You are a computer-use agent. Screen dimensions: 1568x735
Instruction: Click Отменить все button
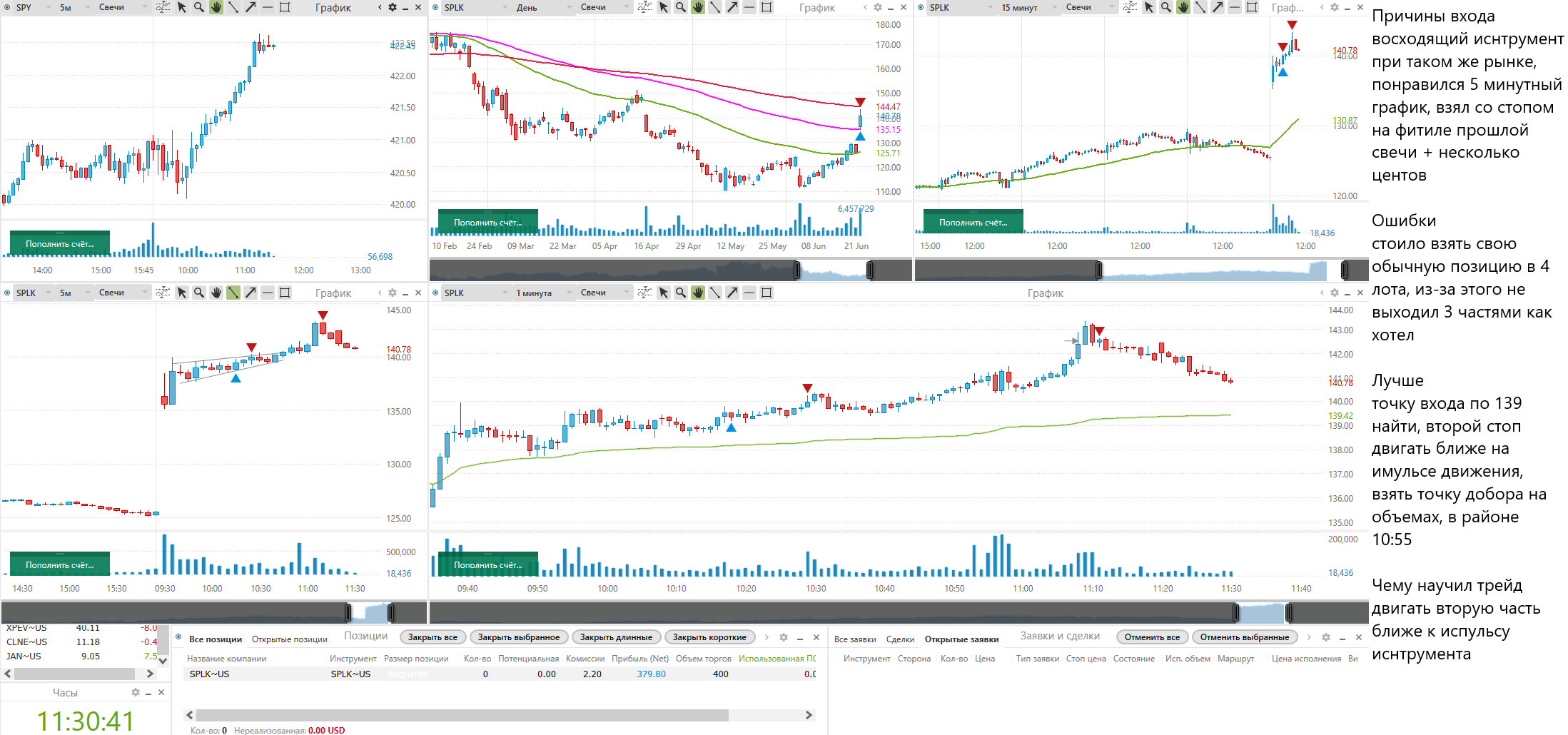click(1152, 637)
